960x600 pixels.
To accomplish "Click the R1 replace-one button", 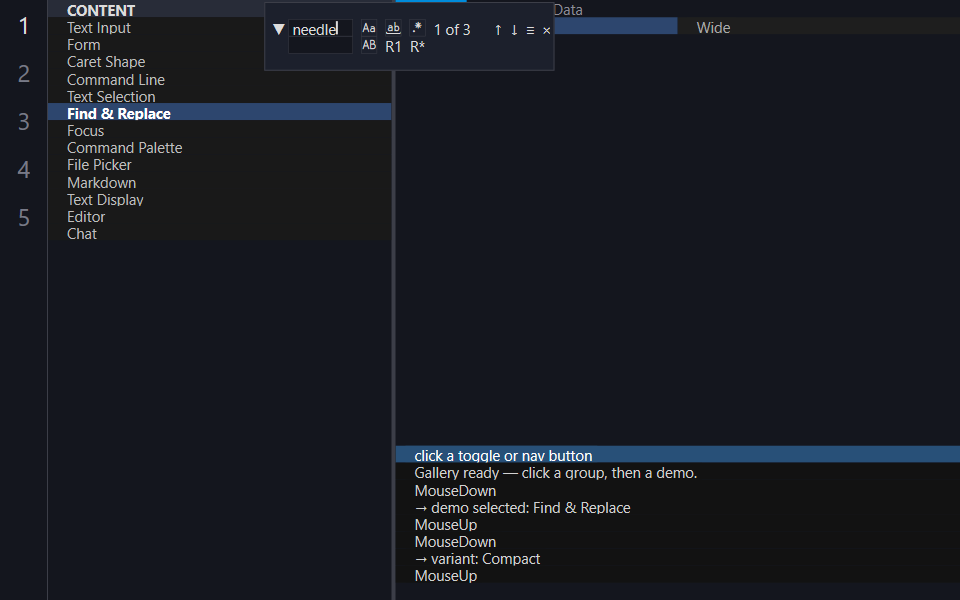I will pyautogui.click(x=393, y=47).
